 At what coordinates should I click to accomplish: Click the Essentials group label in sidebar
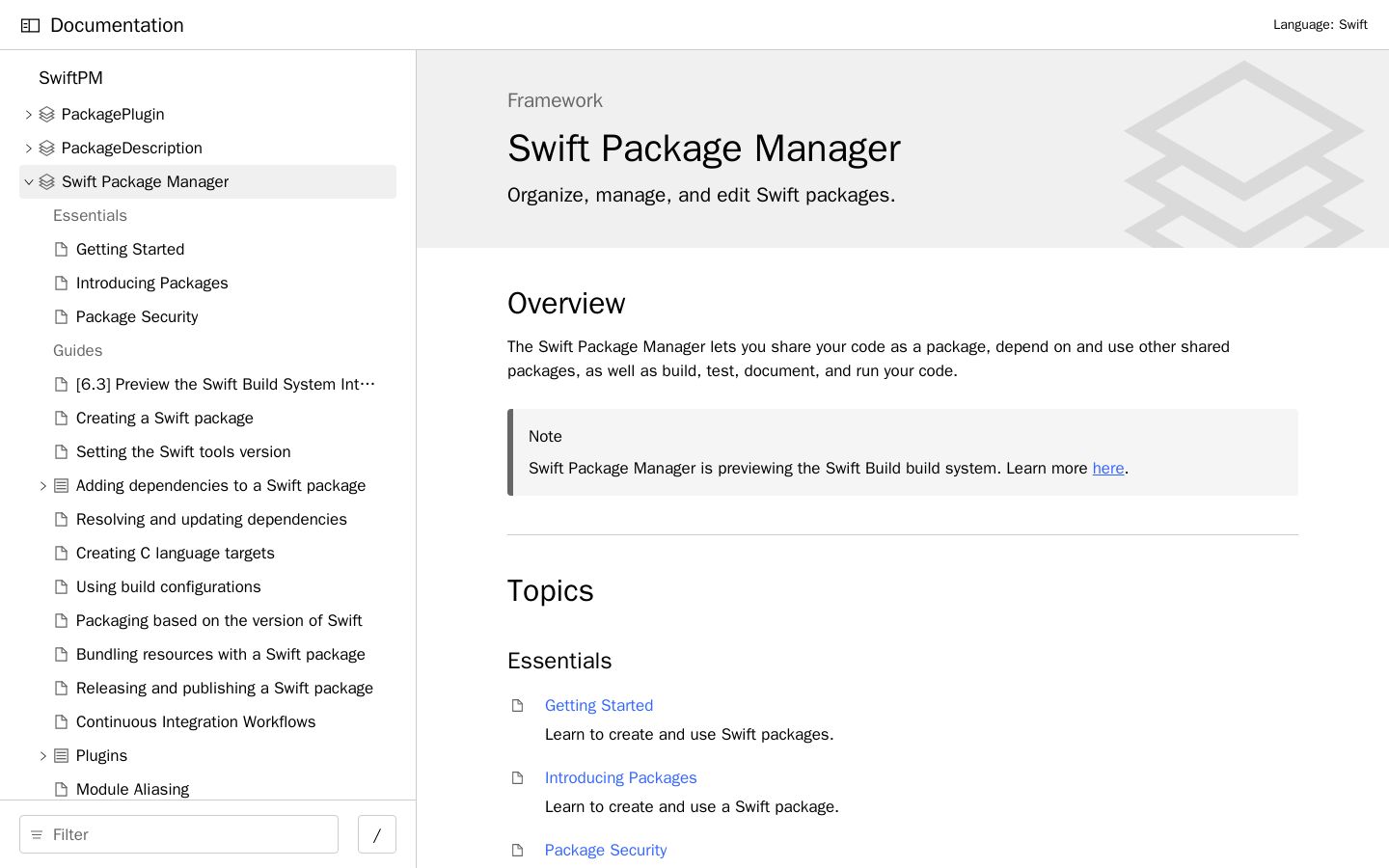pyautogui.click(x=90, y=216)
